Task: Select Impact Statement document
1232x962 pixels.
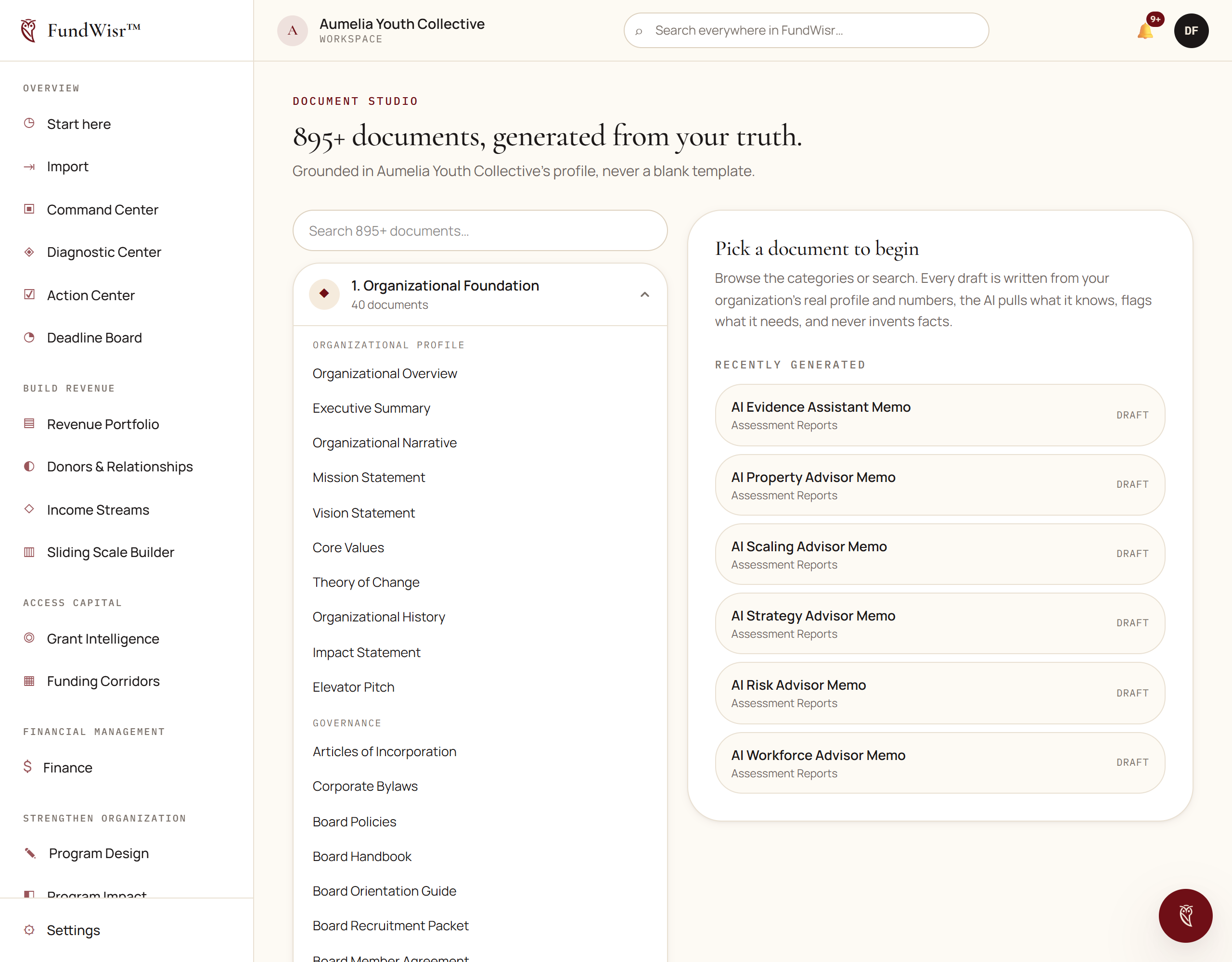Action: coord(367,652)
